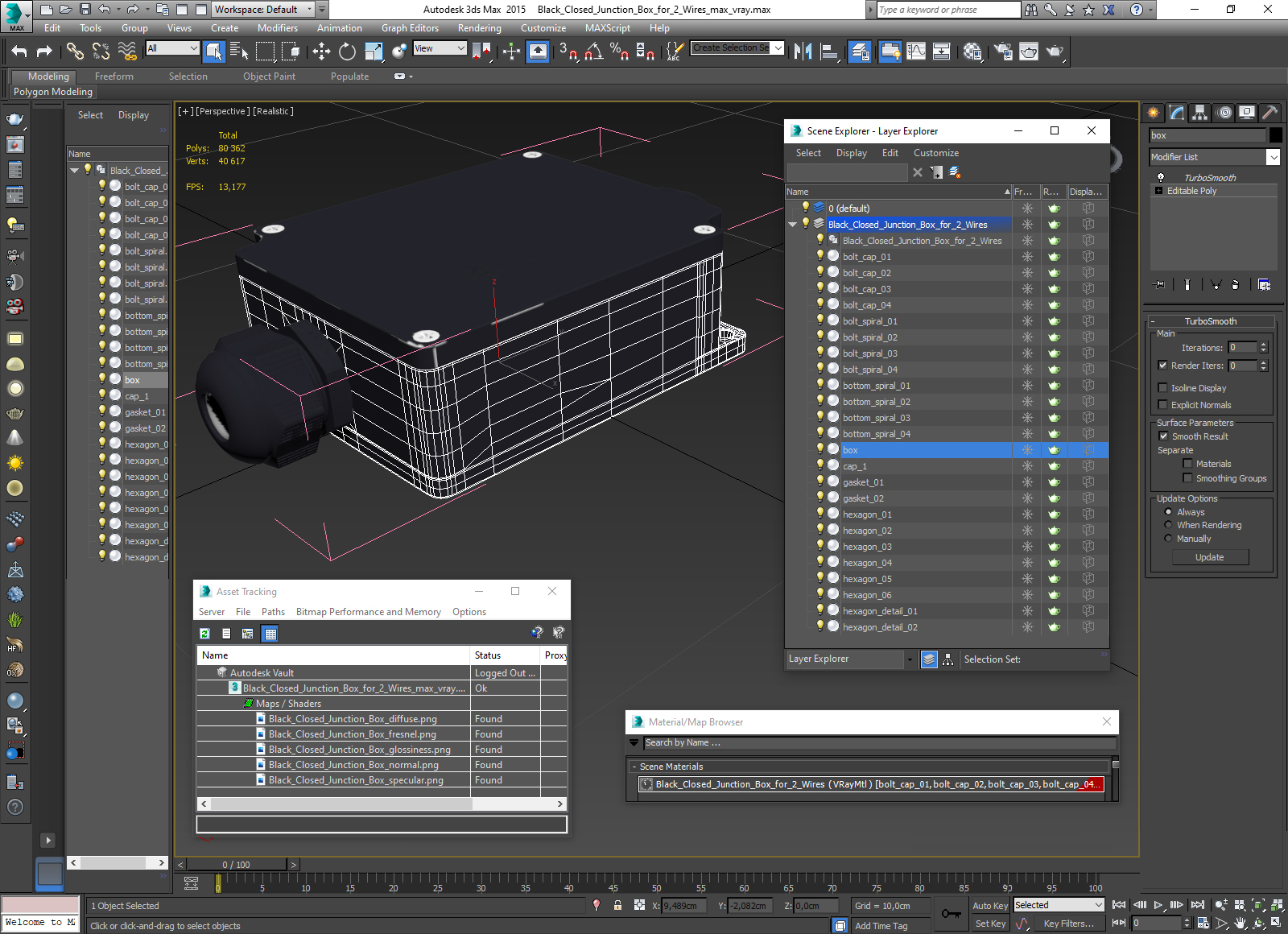Open the Modify command panel tab
1288x934 pixels.
[x=1177, y=113]
